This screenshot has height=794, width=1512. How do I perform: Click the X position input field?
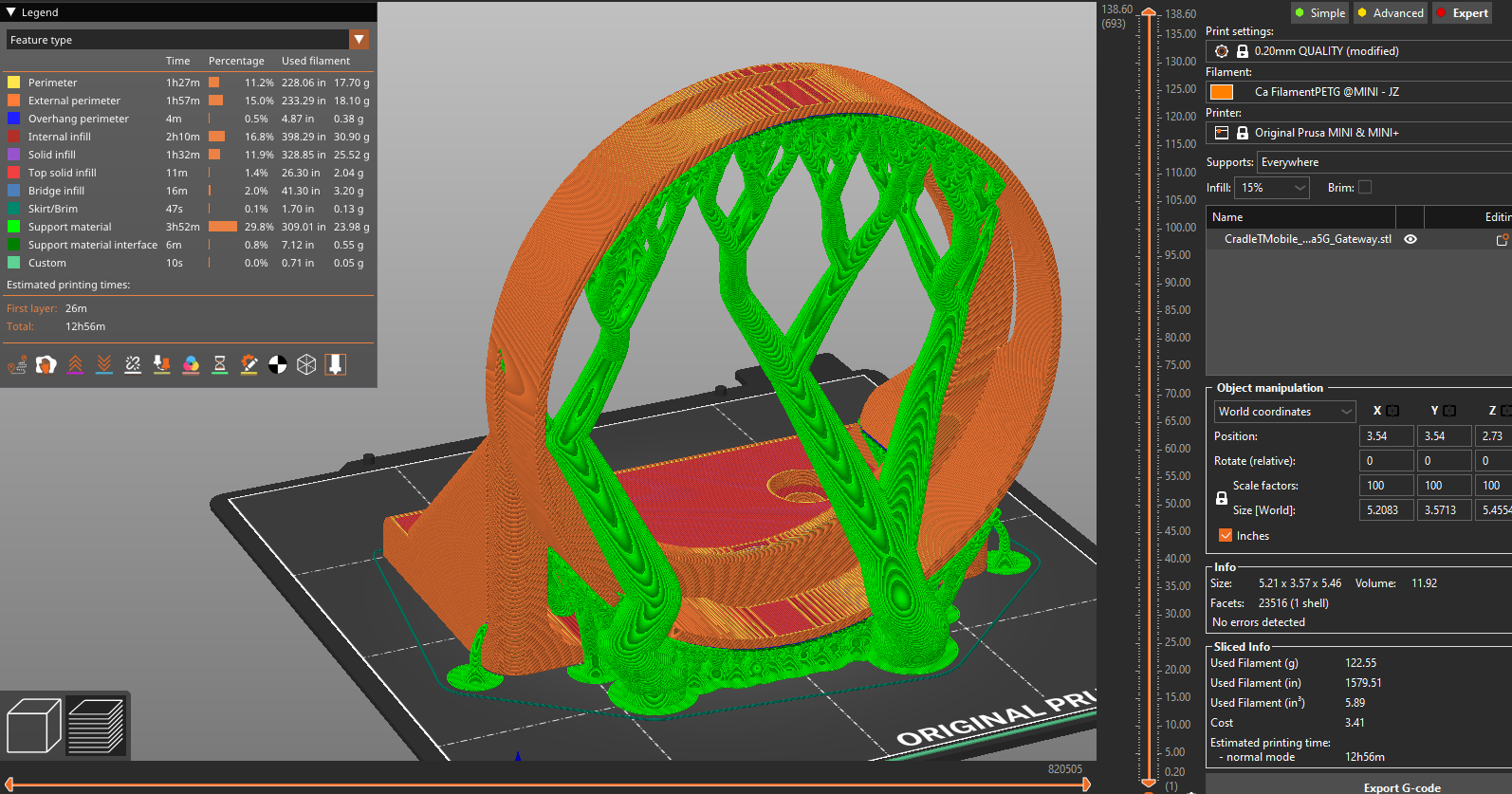pyautogui.click(x=1387, y=436)
